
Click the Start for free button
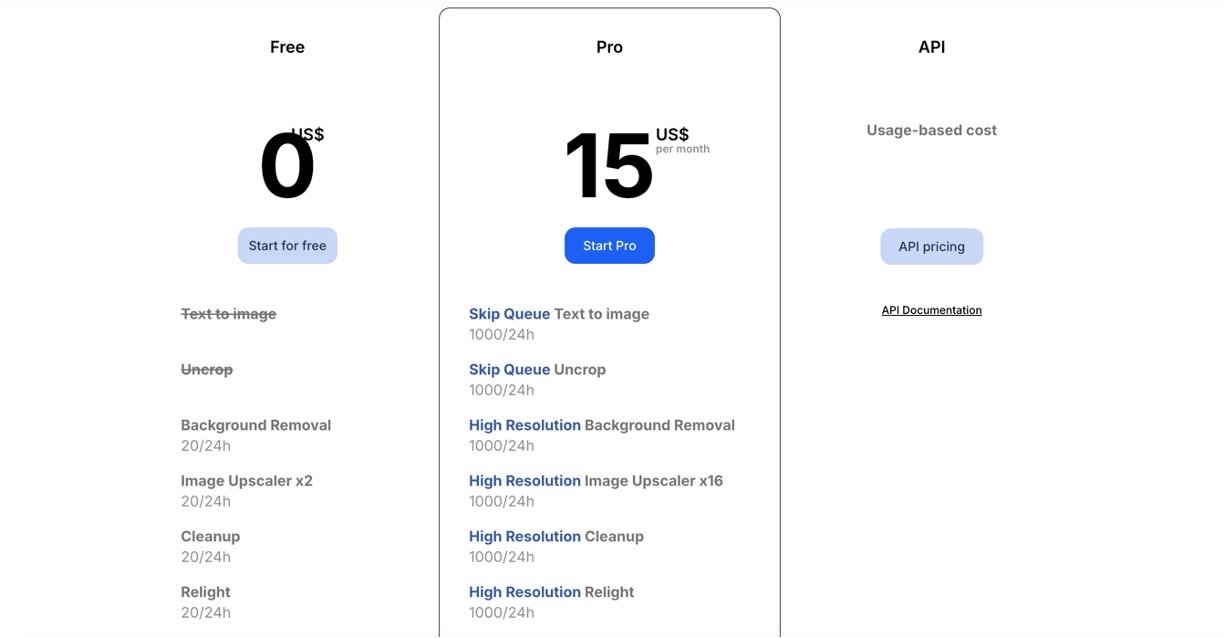click(287, 246)
